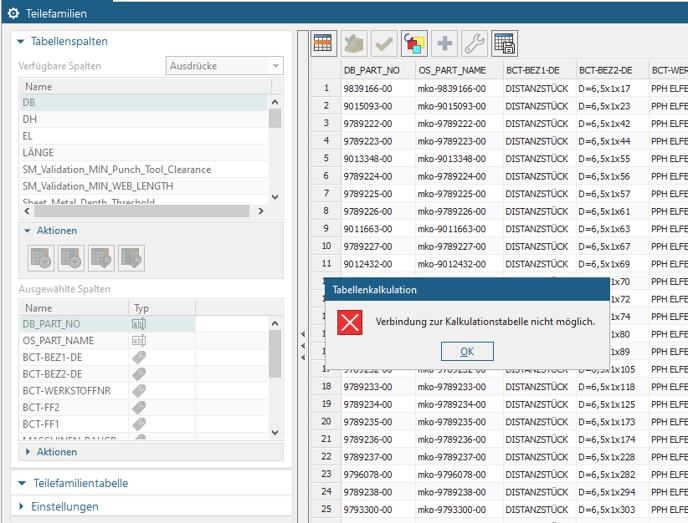Screen dimensions: 688x523
Task: Select SM_Validation_MIN_WEB_LENGTH in the list
Action: [x=144, y=186]
